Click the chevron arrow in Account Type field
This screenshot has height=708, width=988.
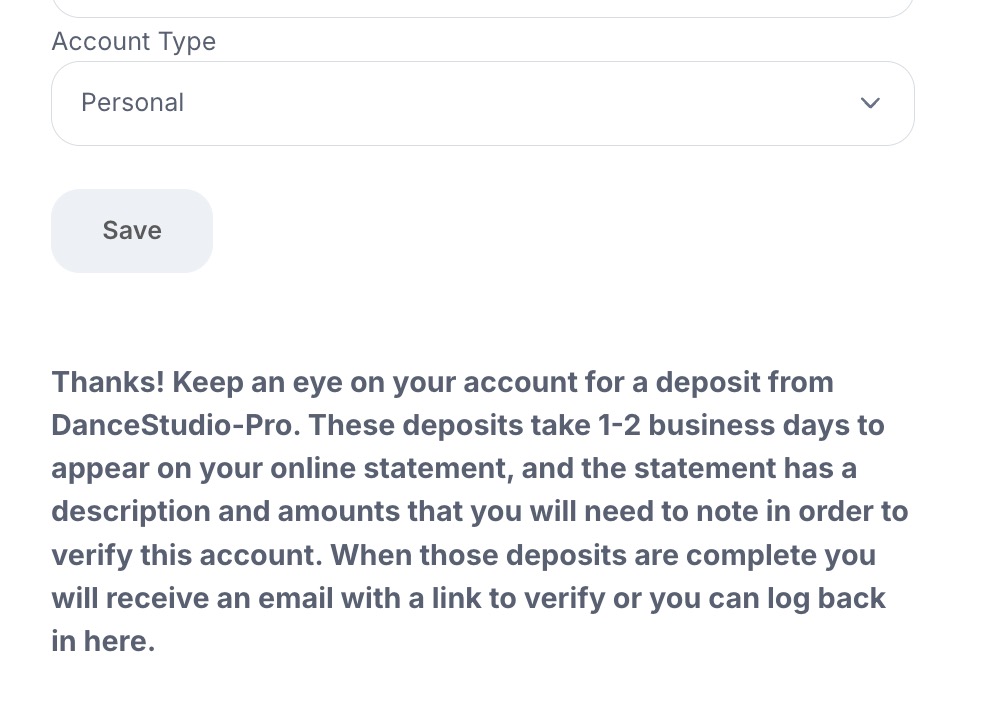tap(870, 103)
